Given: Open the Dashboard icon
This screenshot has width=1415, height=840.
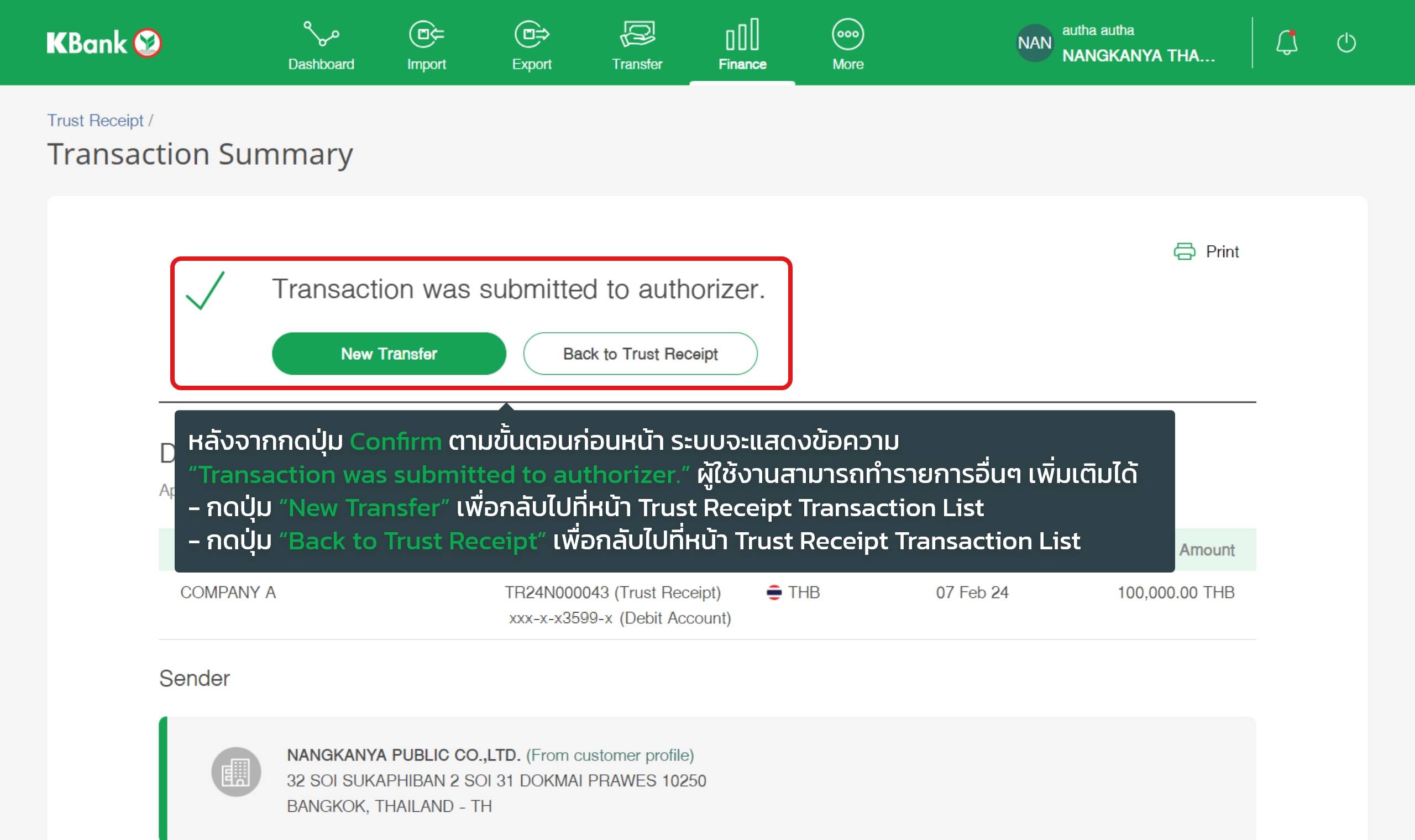Looking at the screenshot, I should tap(321, 34).
